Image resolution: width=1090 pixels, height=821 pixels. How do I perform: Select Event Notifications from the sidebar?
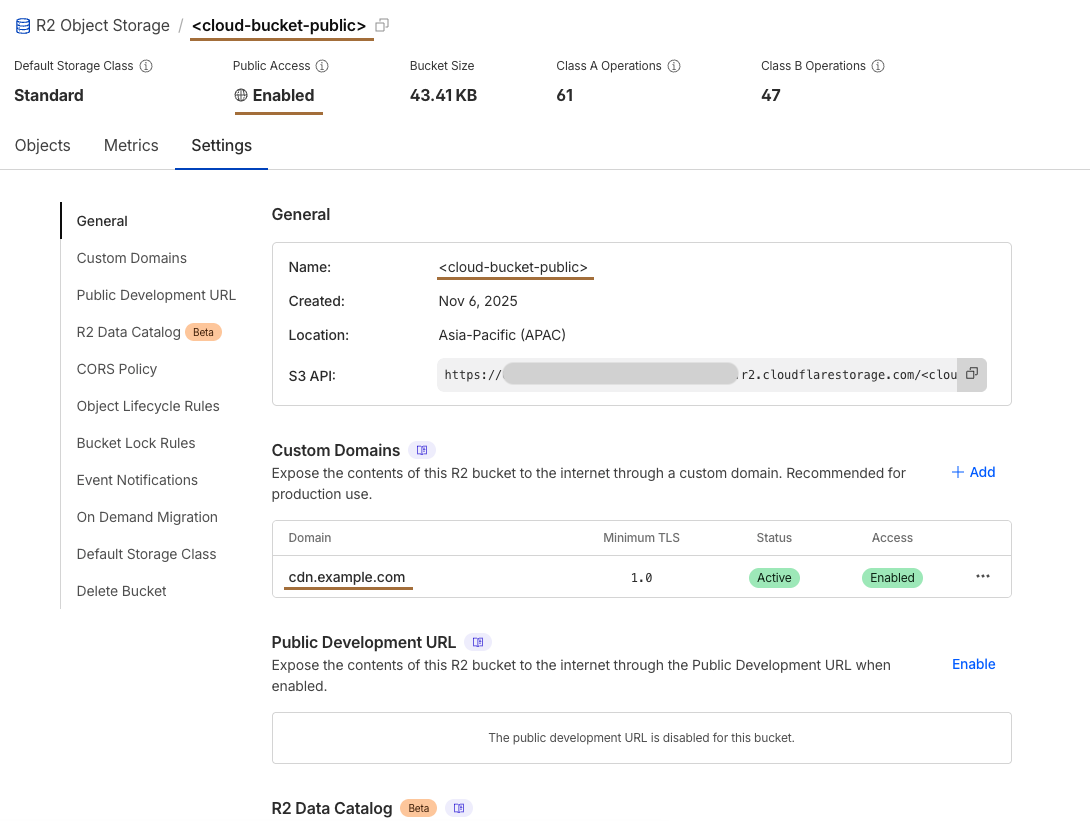(137, 480)
